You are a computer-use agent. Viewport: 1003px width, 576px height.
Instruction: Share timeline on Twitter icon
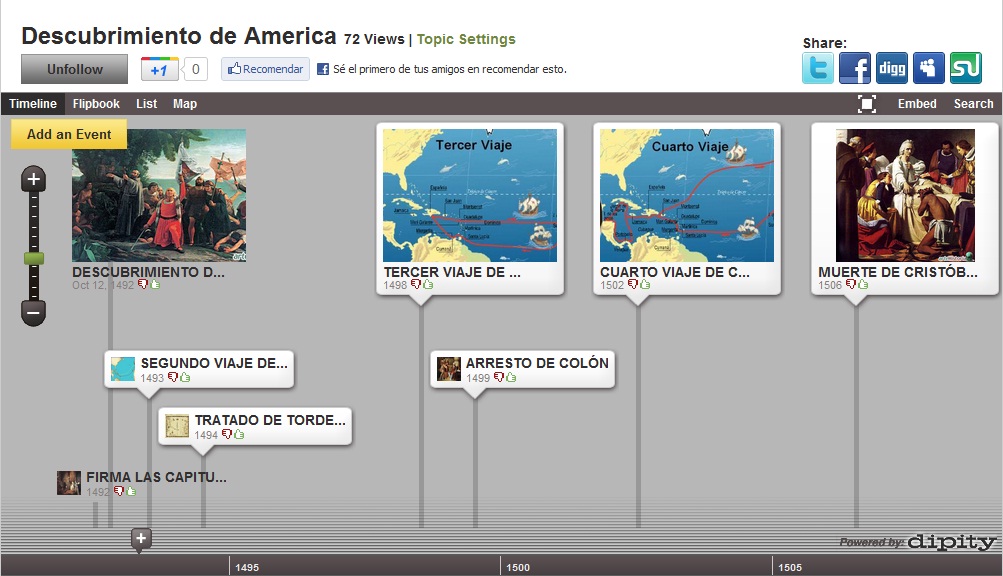(x=817, y=68)
